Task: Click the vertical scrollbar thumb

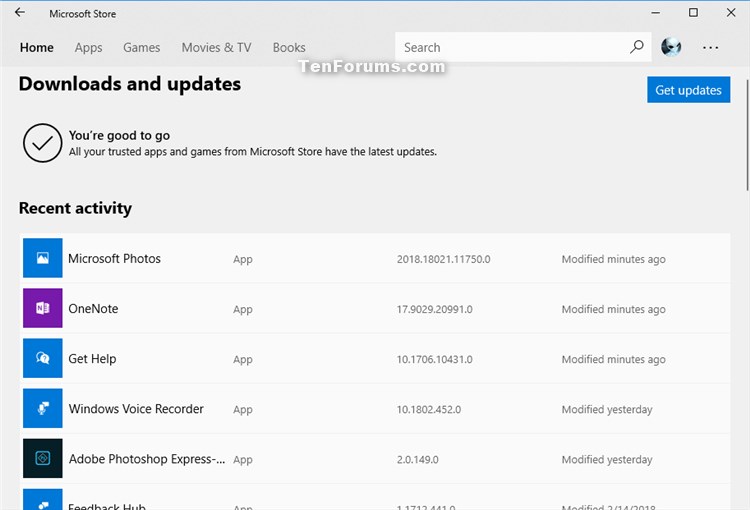Action: coord(747,135)
